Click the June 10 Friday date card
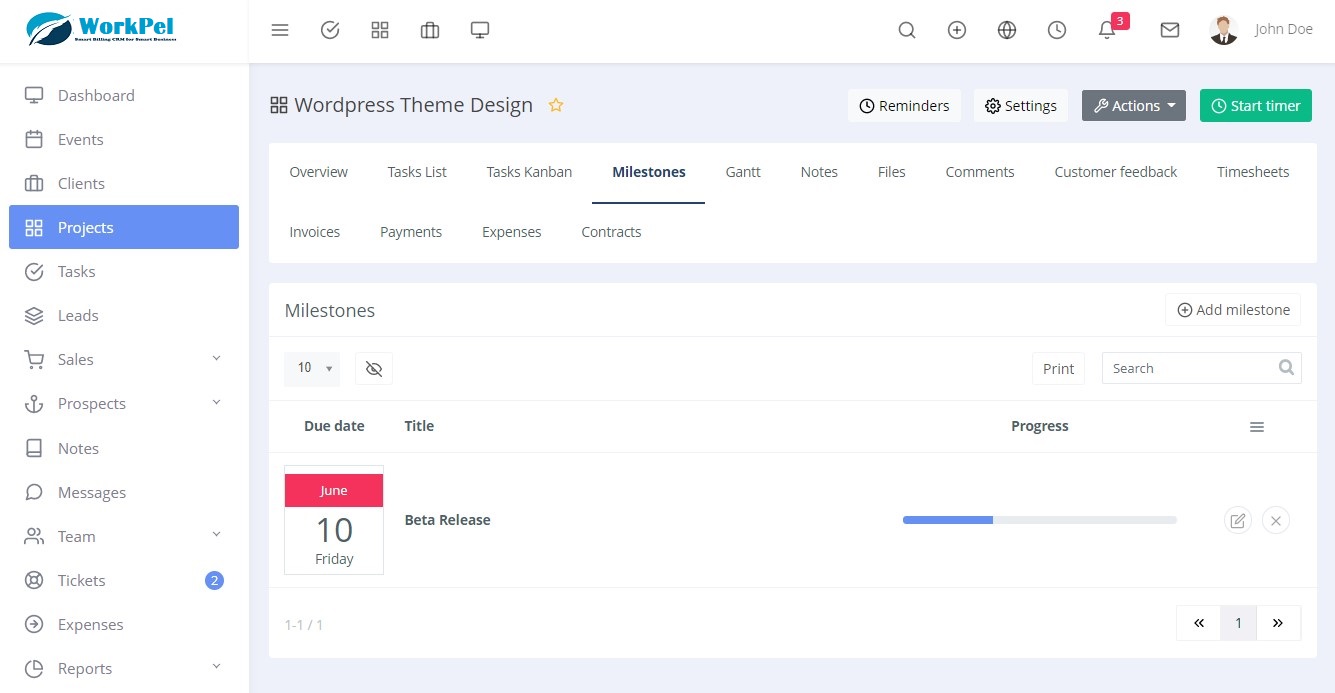This screenshot has width=1335, height=693. pyautogui.click(x=334, y=520)
